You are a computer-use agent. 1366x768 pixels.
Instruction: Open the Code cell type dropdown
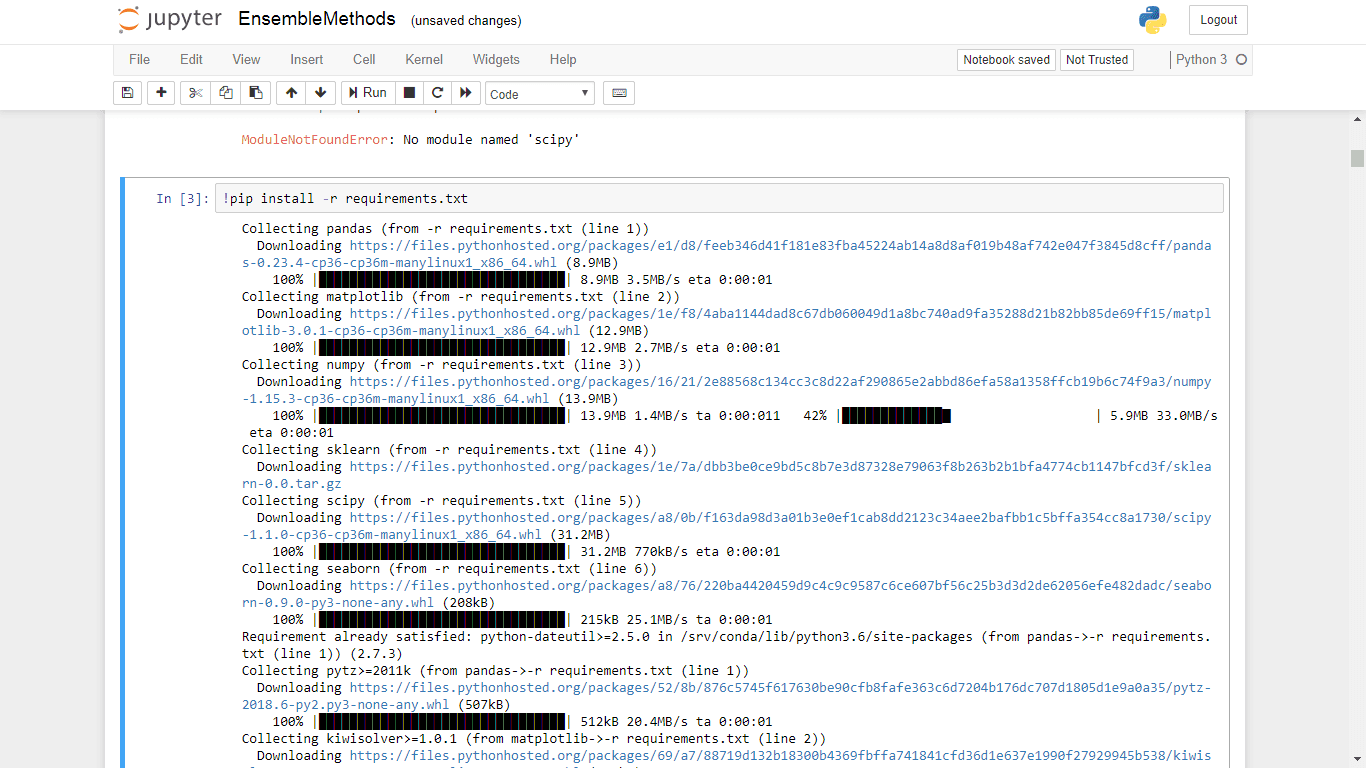click(x=539, y=93)
